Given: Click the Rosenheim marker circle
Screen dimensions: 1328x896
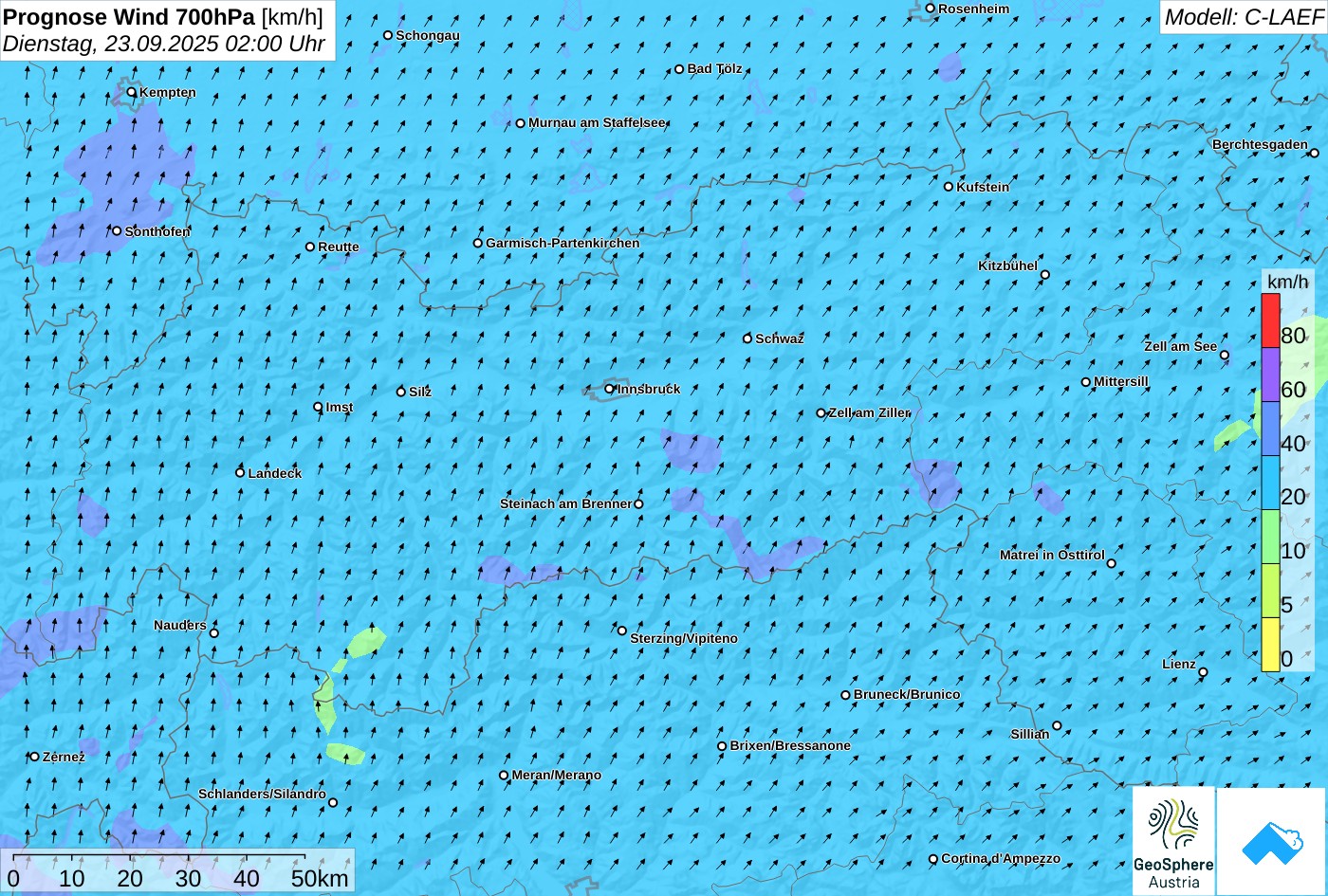Looking at the screenshot, I should pyautogui.click(x=931, y=9).
